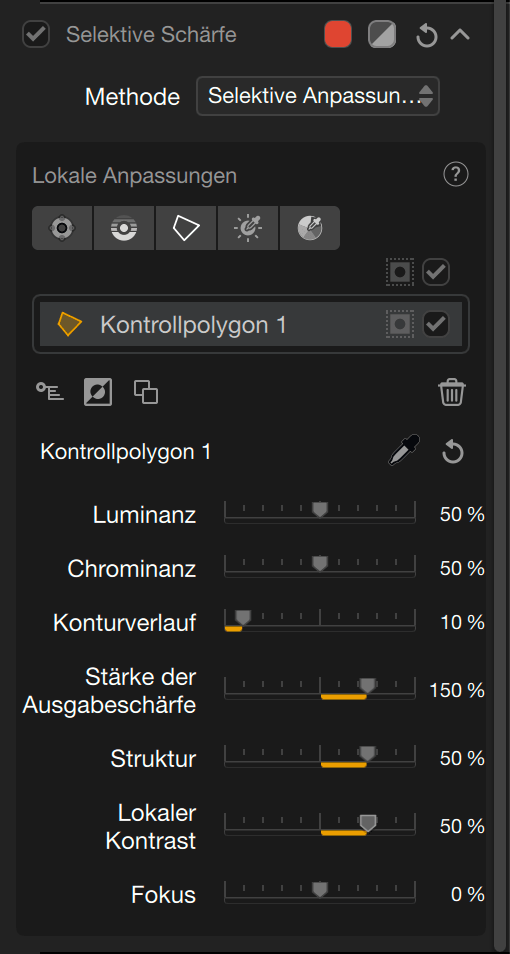This screenshot has height=954, width=510.
Task: Select the control point tool icon
Action: [x=62, y=228]
